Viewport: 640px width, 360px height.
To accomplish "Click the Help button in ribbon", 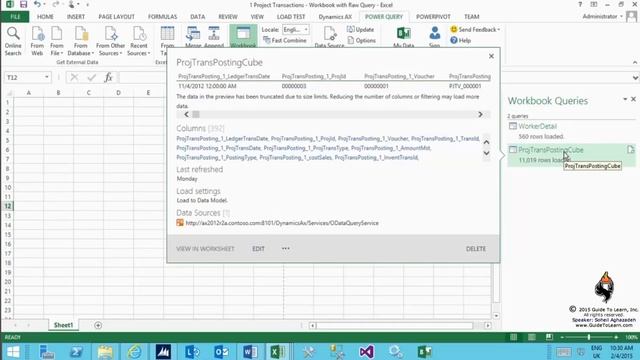I will [x=460, y=40].
